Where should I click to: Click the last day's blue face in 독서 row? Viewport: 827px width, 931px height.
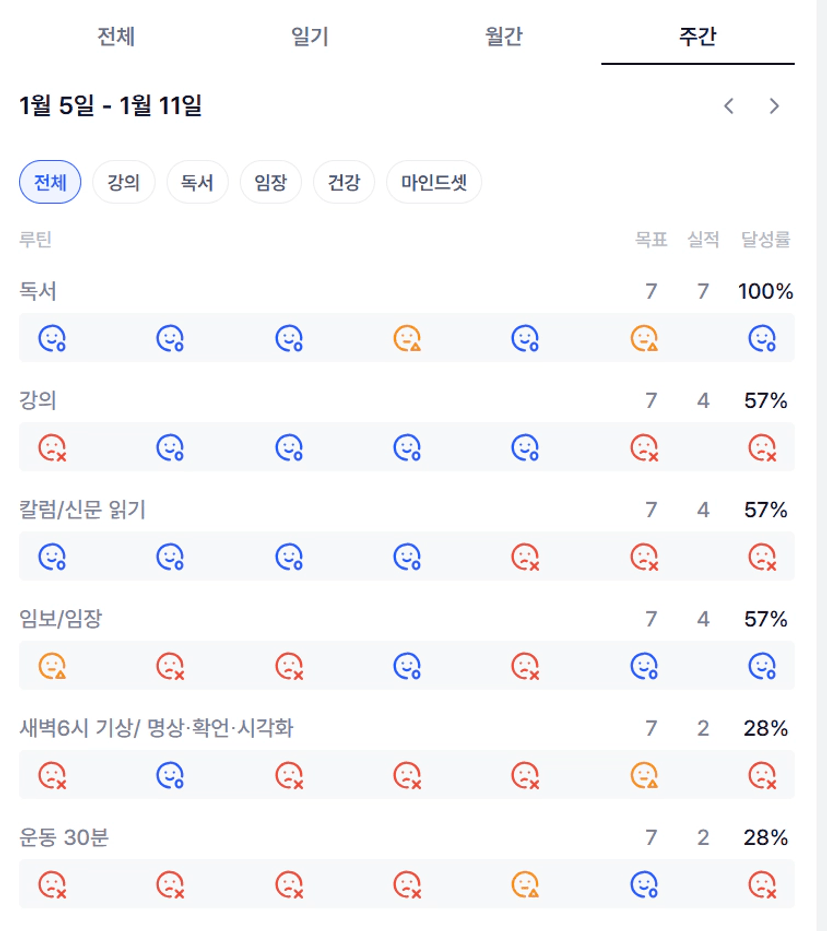763,339
